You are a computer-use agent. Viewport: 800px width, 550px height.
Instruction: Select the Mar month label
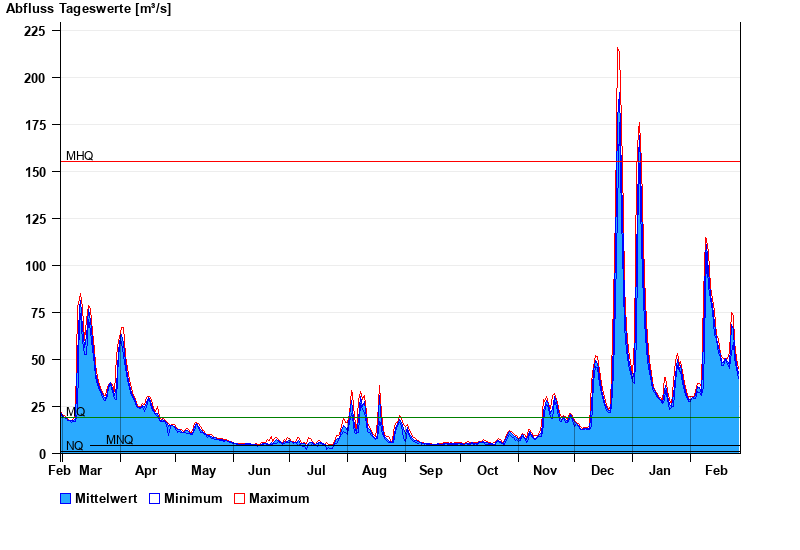coord(90,470)
